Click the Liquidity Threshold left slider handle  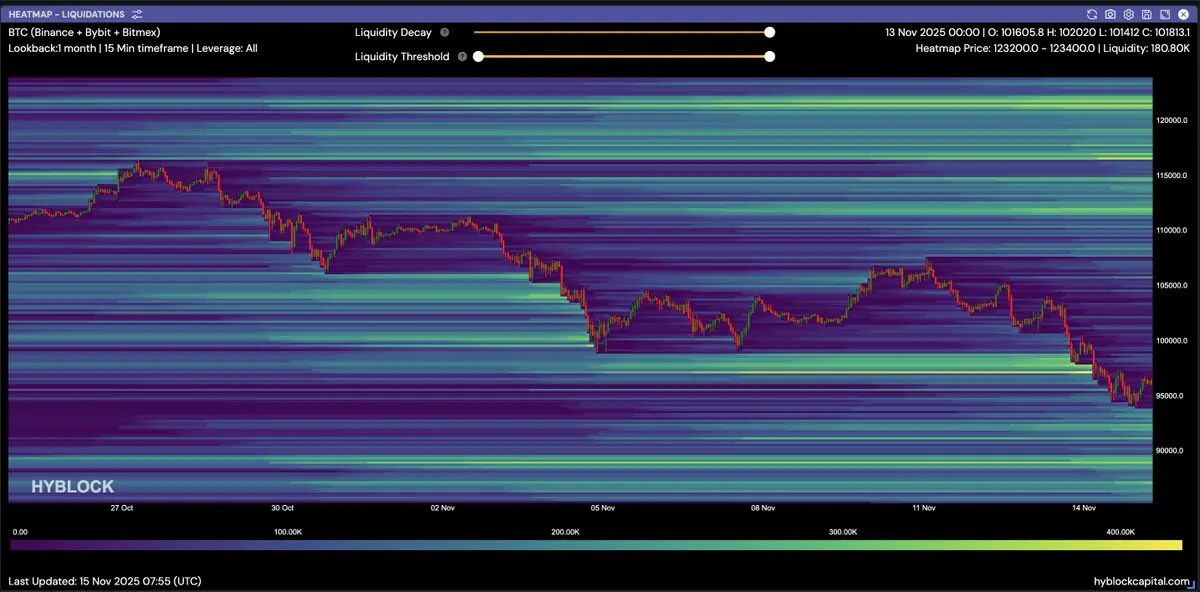[478, 57]
